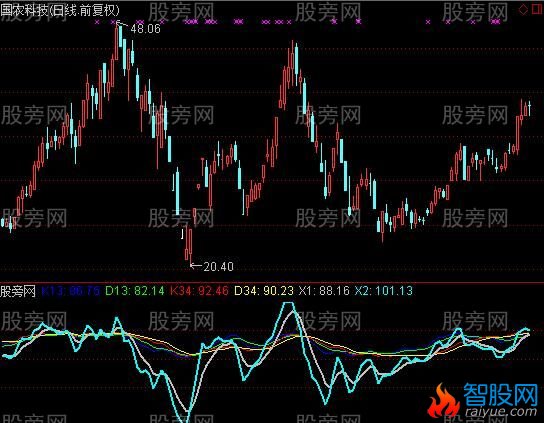544x423 pixels.
Task: Click the 20.40 low price label
Action: click(x=219, y=267)
